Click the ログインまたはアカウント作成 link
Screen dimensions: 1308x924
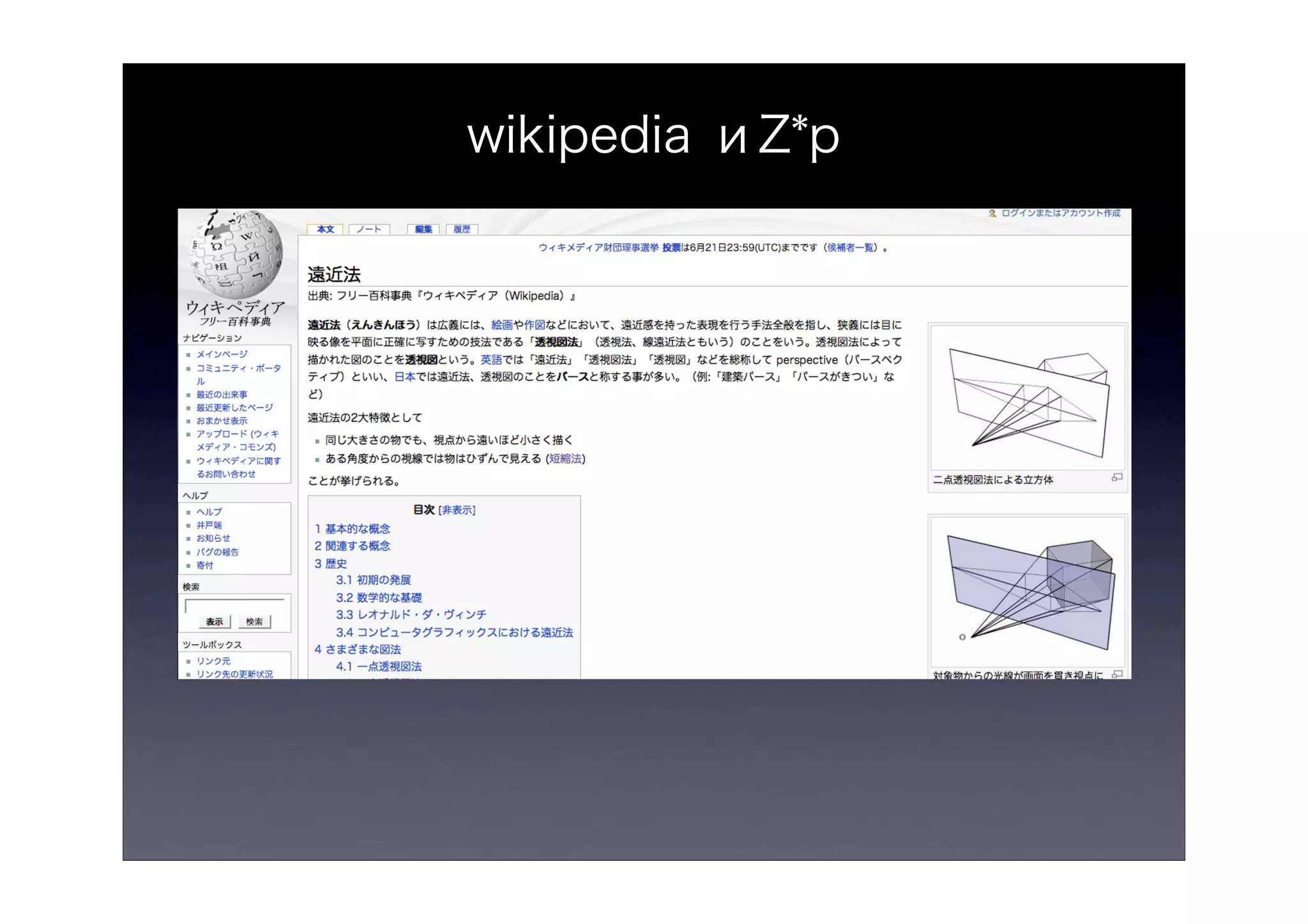tap(1060, 213)
